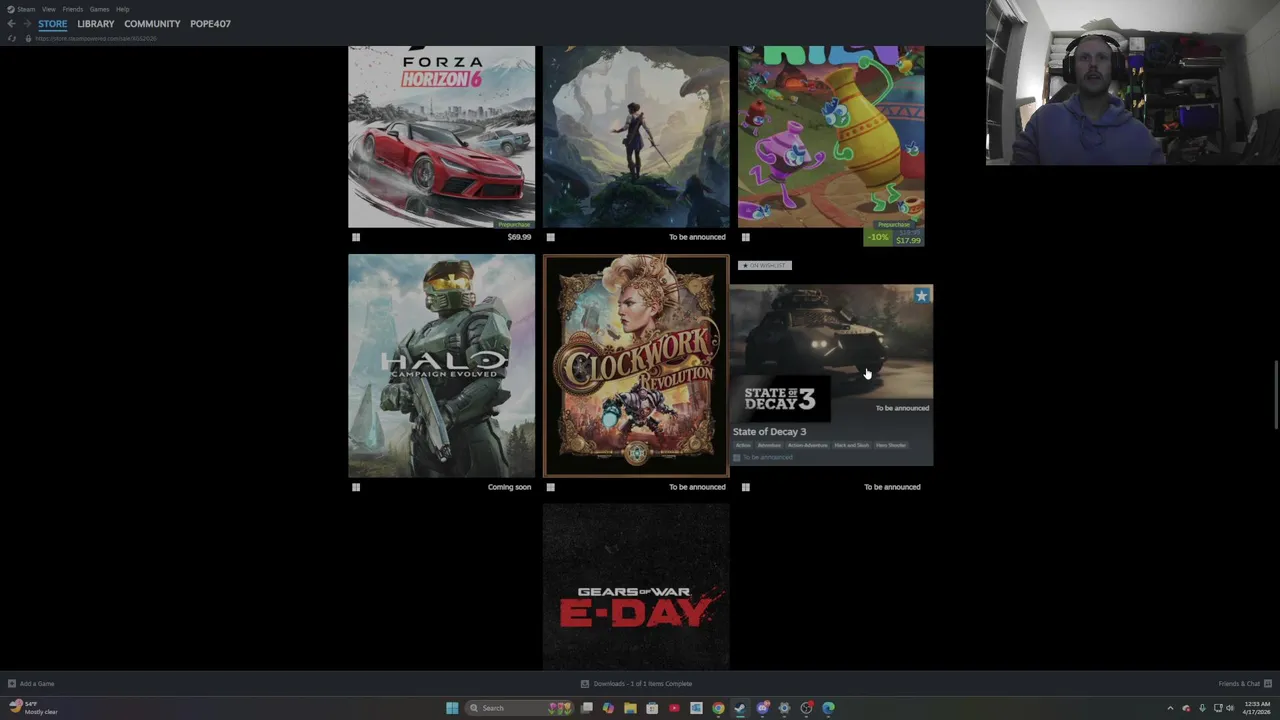Open YouTube app from the taskbar
This screenshot has width=1280, height=720.
click(674, 708)
